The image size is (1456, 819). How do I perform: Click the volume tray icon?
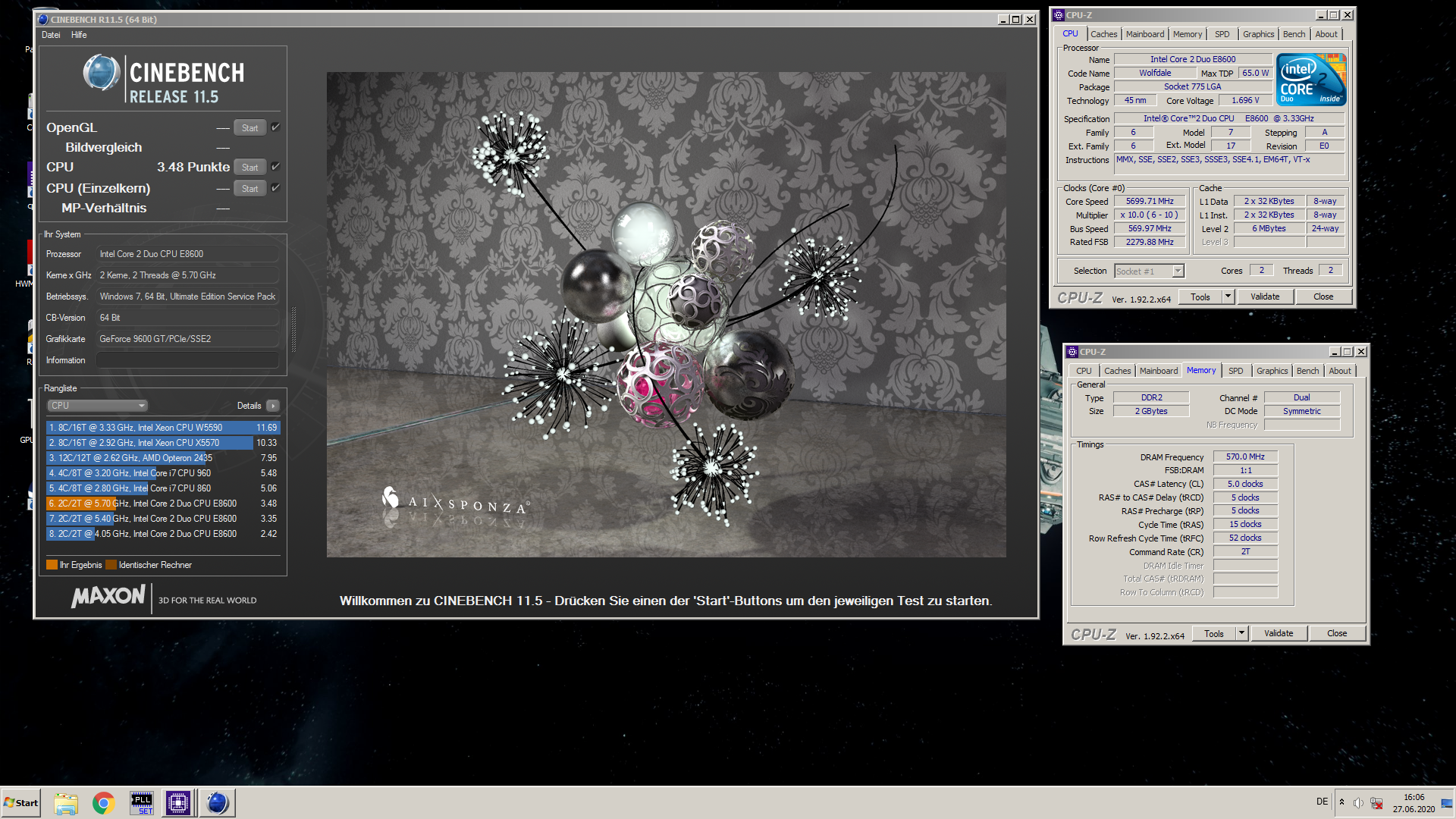[1358, 803]
